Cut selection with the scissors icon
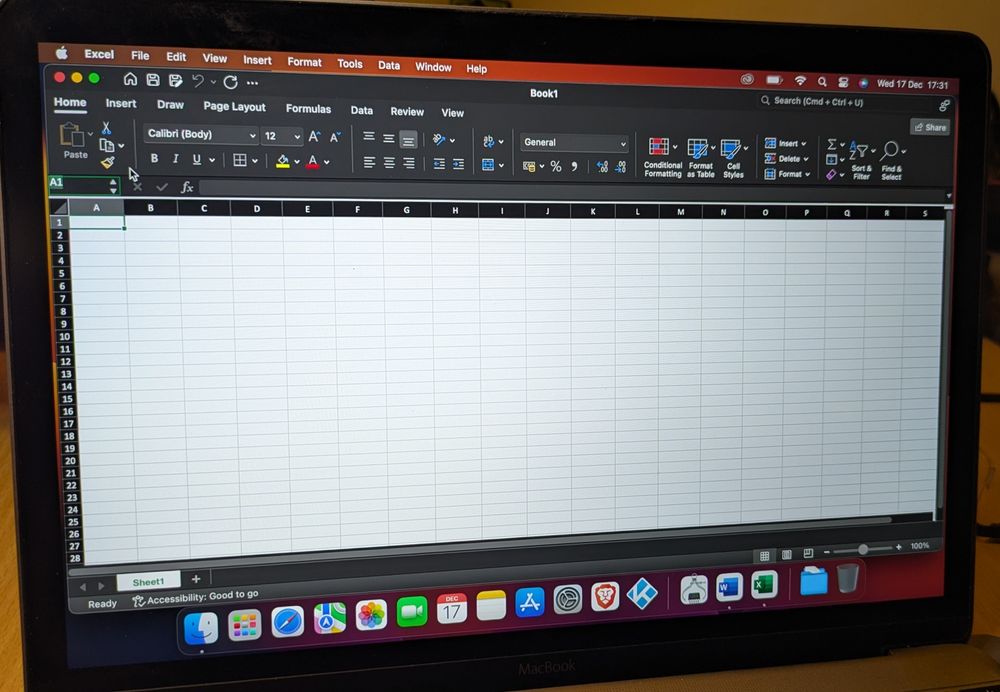Screen dimensions: 1000x692 point(107,129)
